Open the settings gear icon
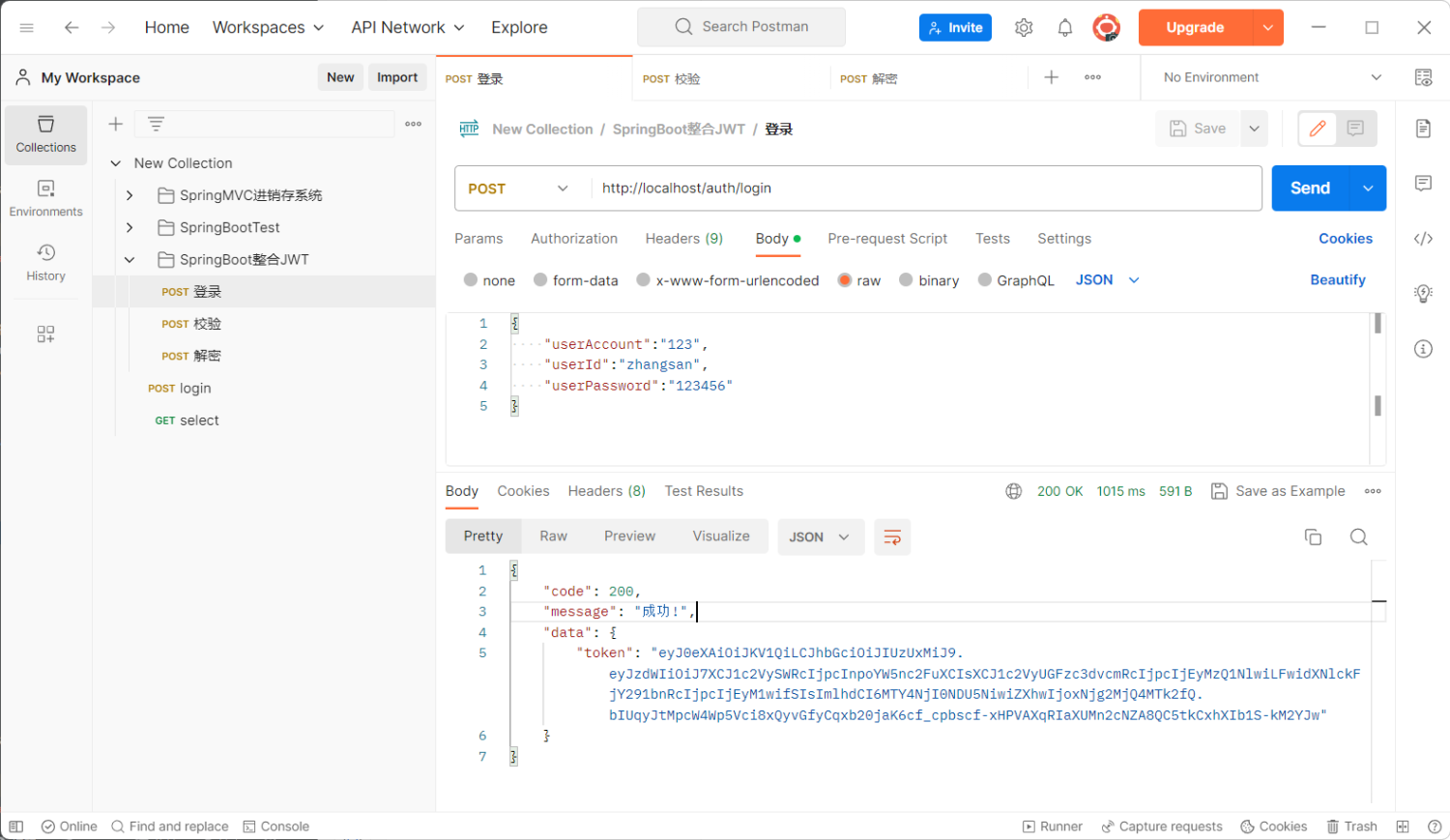 (x=1024, y=27)
